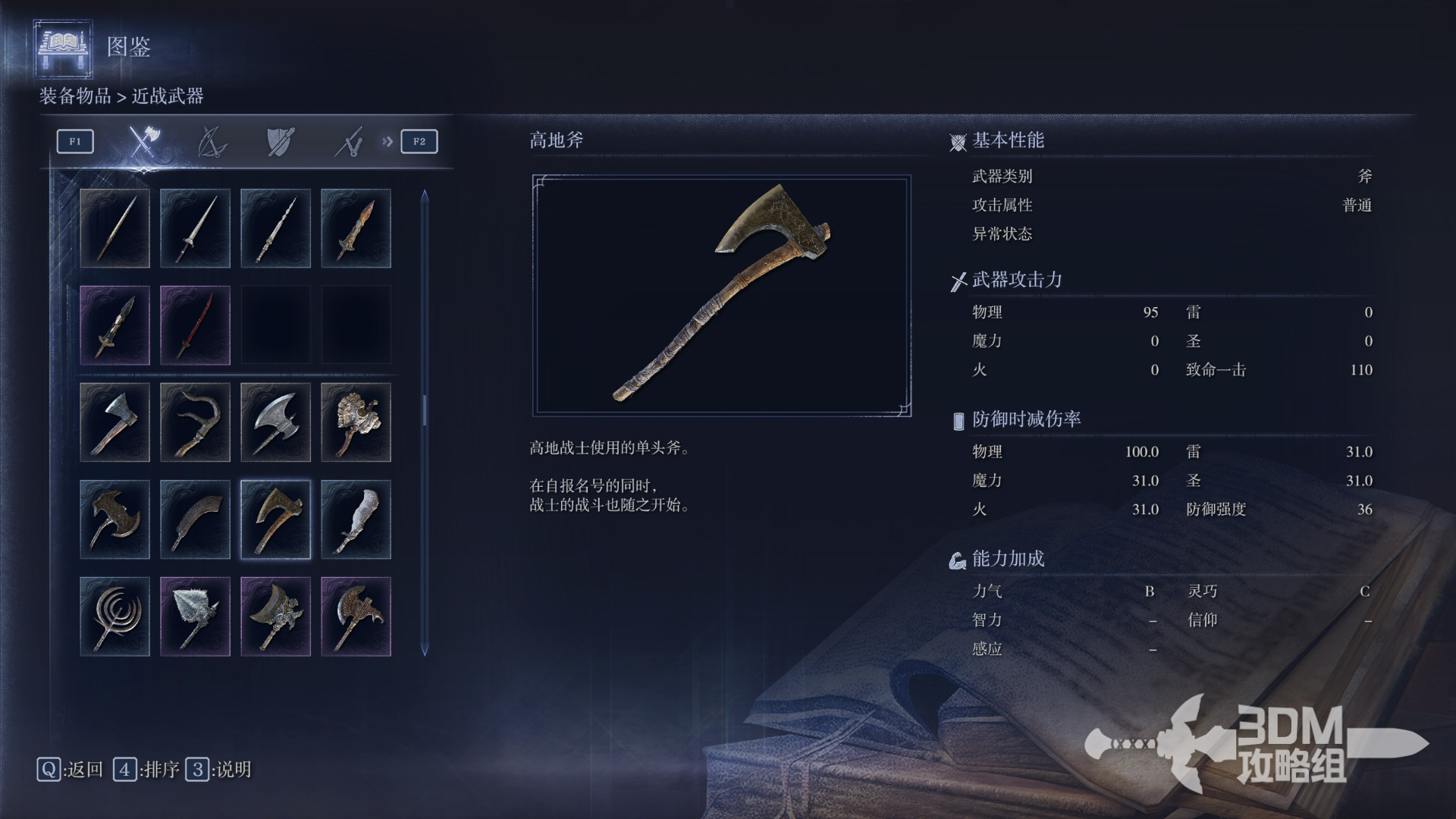Click the scroll up arrow on weapon list
The image size is (1456, 819).
[425, 196]
